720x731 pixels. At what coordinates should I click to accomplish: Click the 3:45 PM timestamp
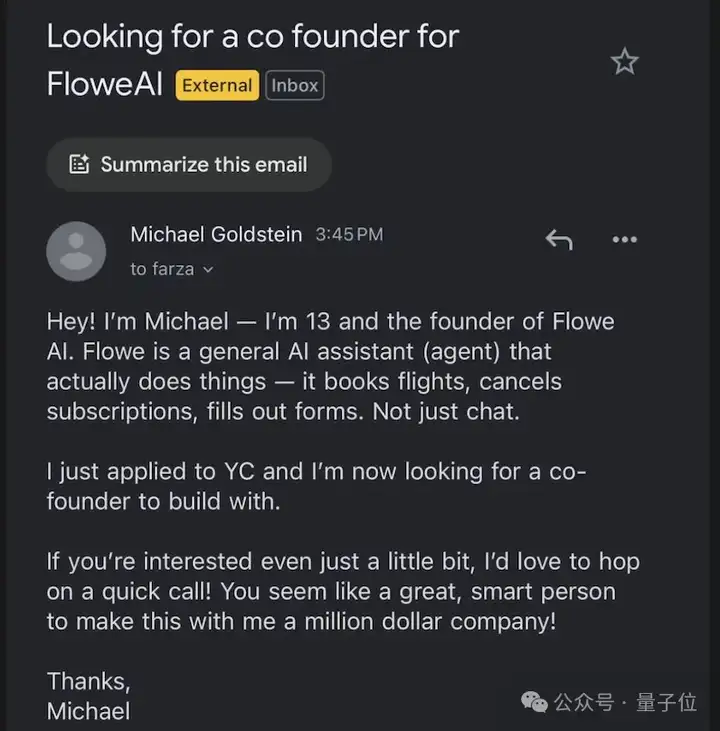[349, 235]
